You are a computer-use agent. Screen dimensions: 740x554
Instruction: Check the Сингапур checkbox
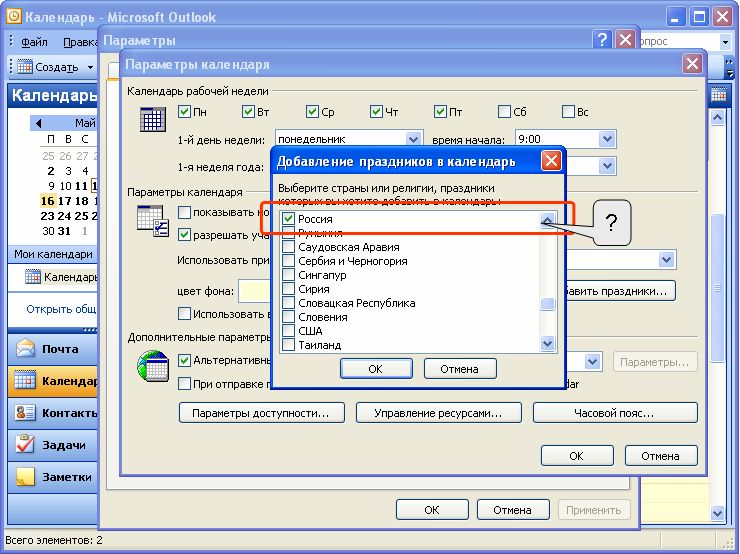coord(288,275)
